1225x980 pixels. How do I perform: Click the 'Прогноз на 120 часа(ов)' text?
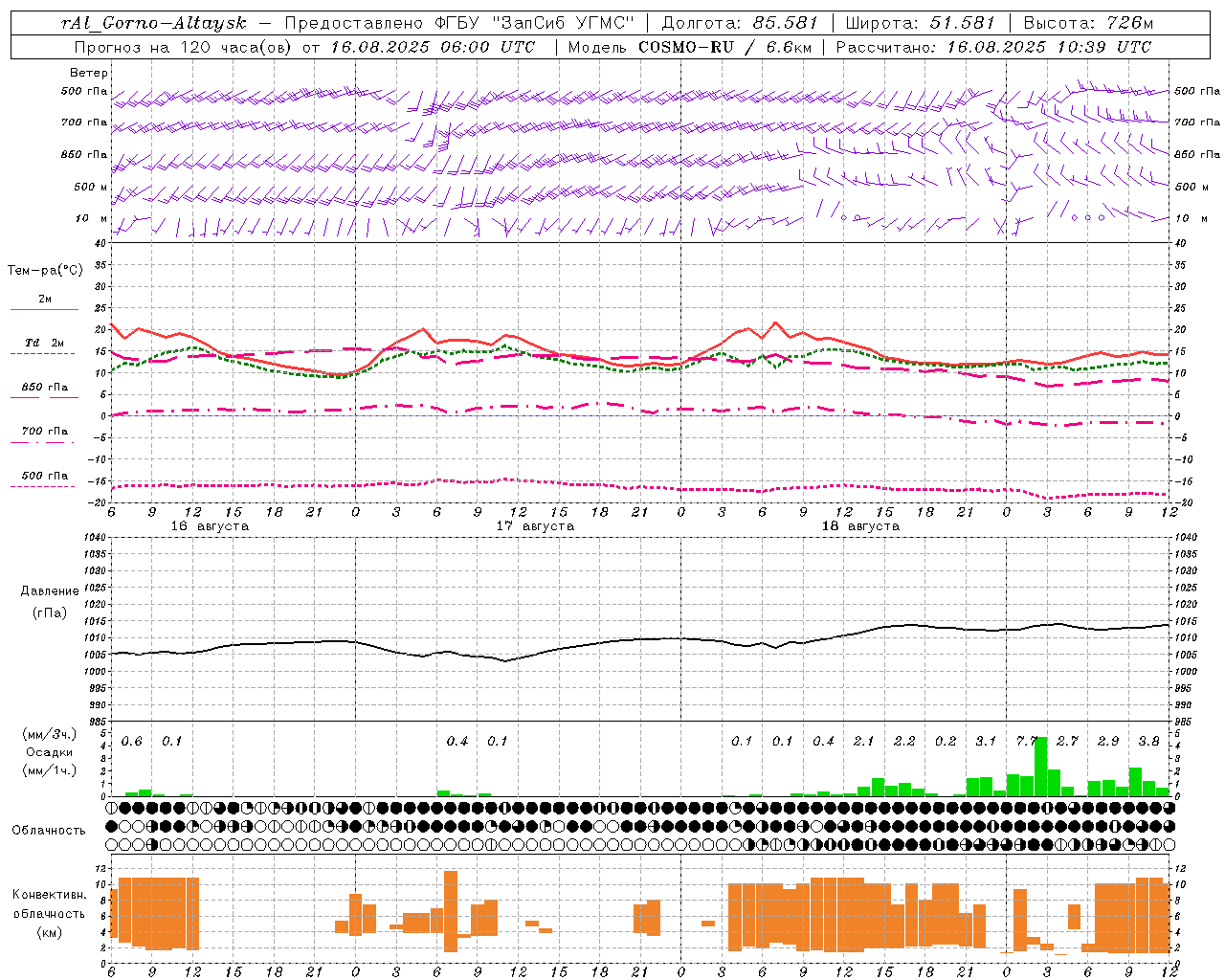pyautogui.click(x=184, y=47)
